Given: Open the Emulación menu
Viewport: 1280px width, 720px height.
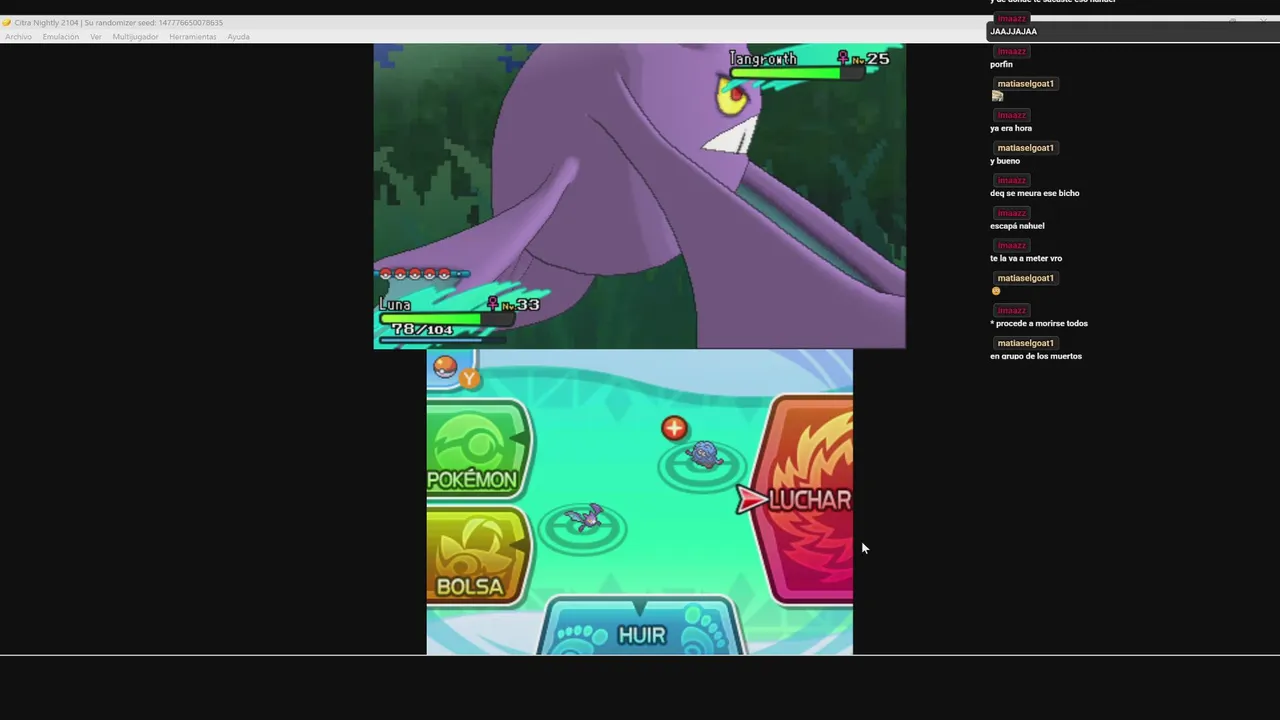Looking at the screenshot, I should point(60,37).
